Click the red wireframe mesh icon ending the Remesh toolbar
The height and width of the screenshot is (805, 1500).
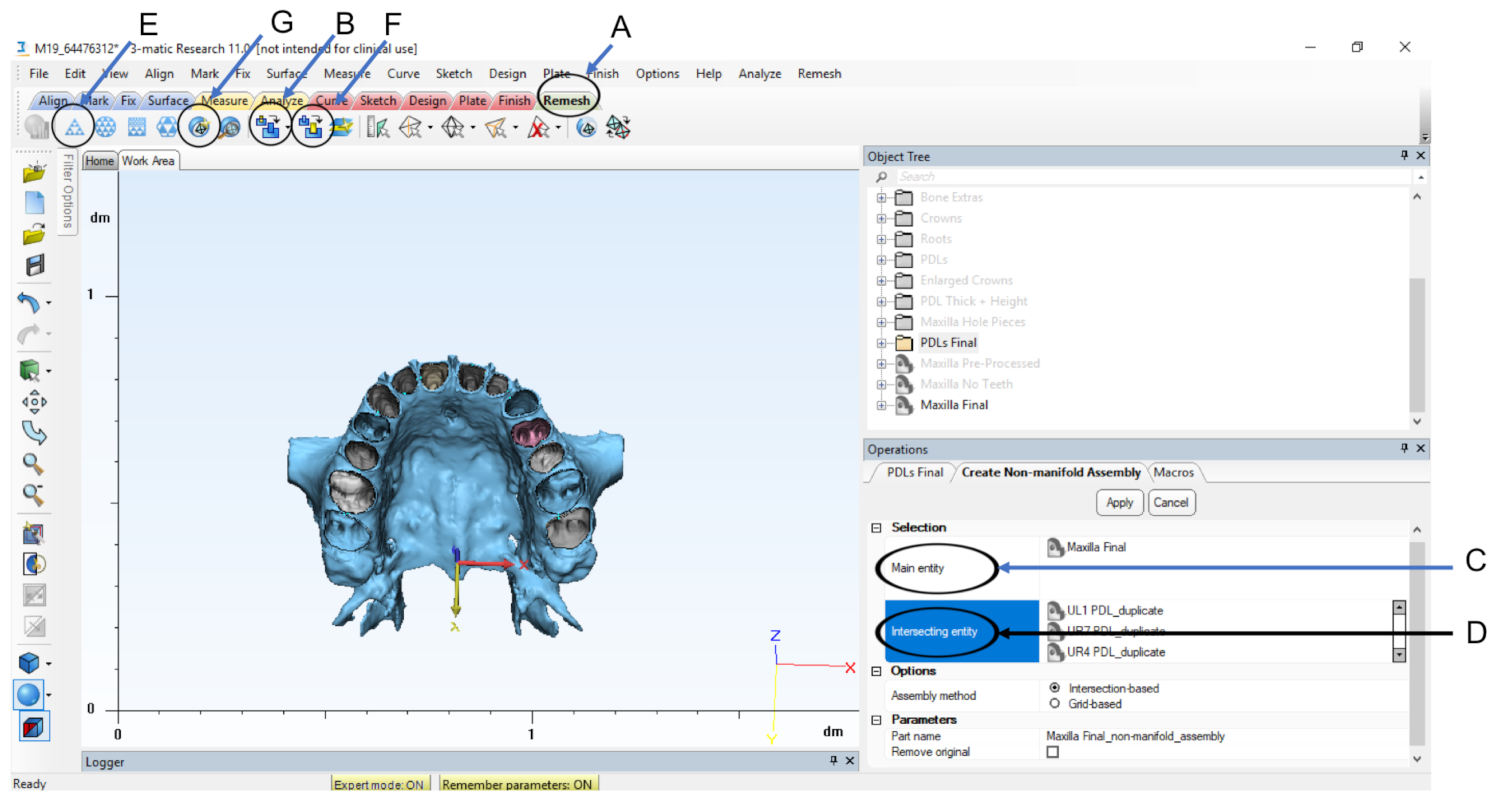(x=619, y=127)
